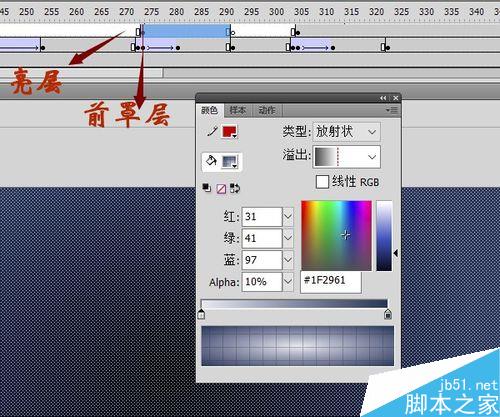Close the color panel
Screen dimensions: 500x417
pos(395,98)
